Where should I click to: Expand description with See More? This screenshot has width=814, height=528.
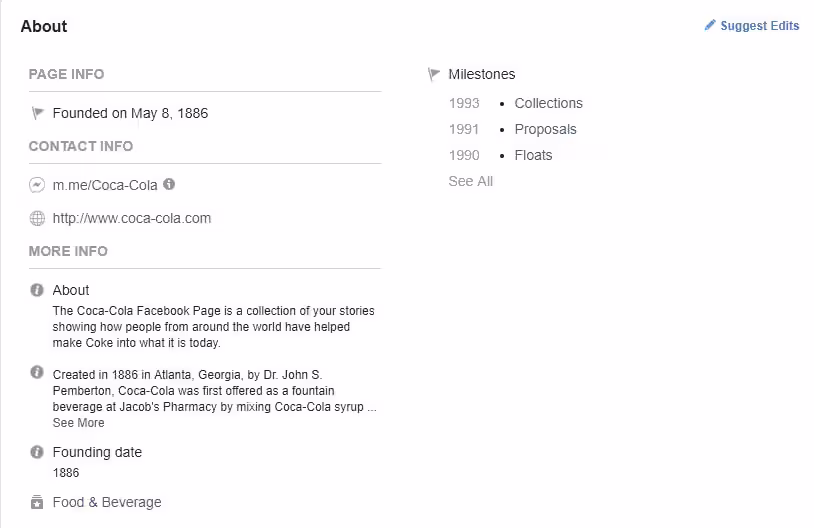[78, 423]
